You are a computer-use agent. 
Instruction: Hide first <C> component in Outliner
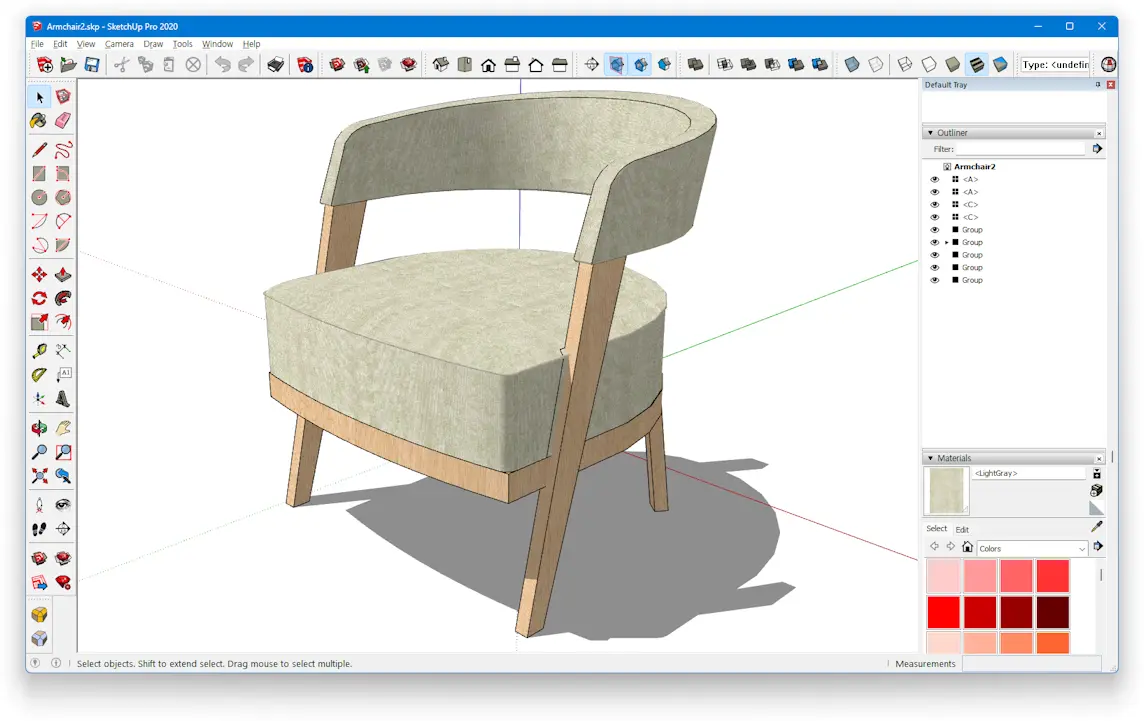pyautogui.click(x=935, y=204)
